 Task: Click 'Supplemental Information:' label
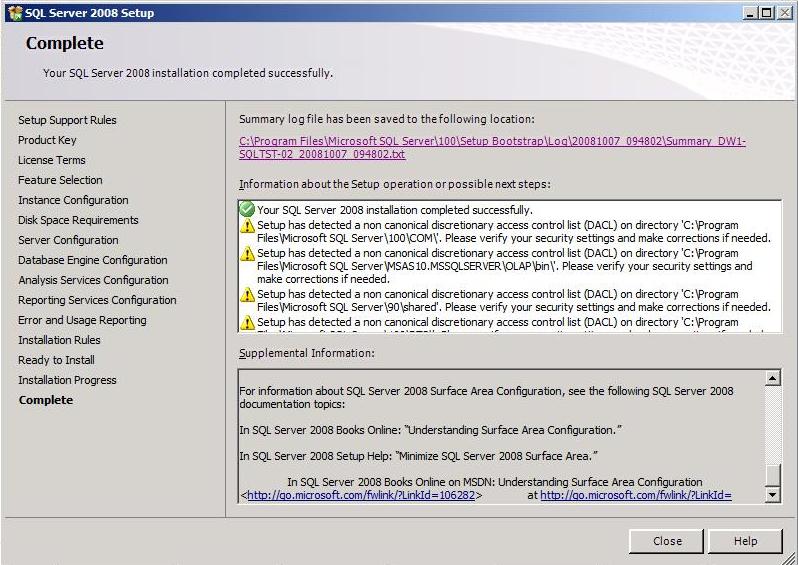click(307, 353)
